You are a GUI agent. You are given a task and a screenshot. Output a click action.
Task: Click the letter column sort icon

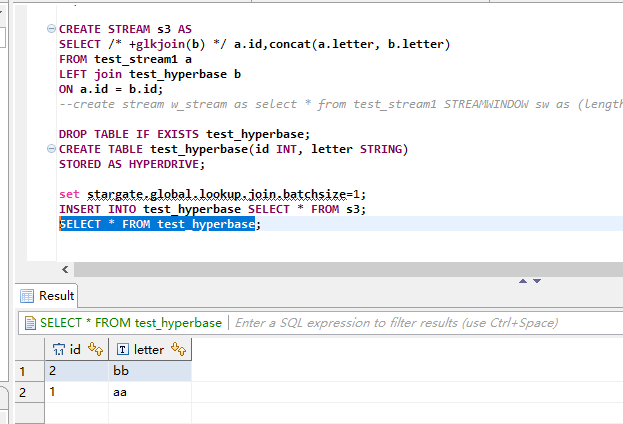(180, 349)
